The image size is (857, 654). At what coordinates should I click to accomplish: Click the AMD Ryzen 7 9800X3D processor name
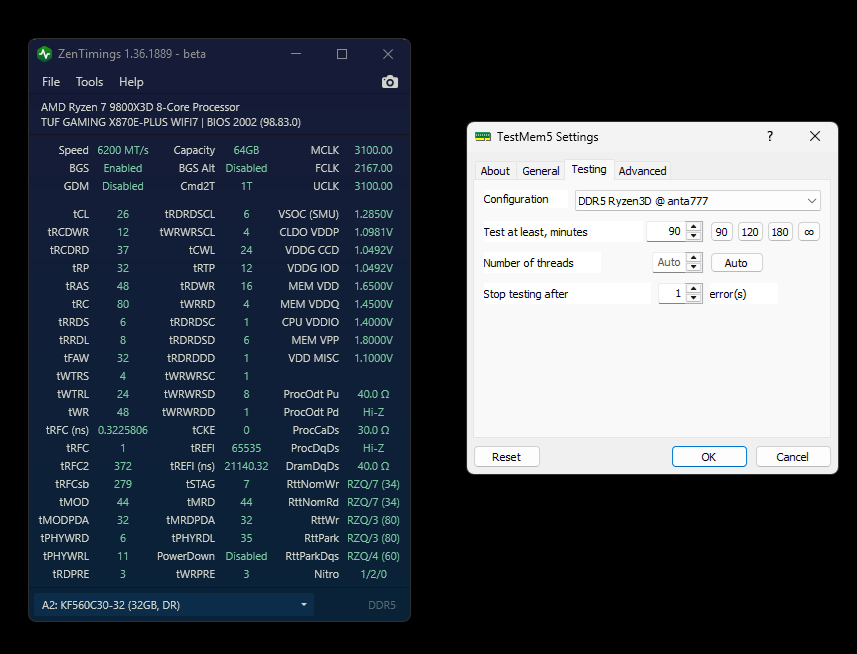tap(140, 107)
